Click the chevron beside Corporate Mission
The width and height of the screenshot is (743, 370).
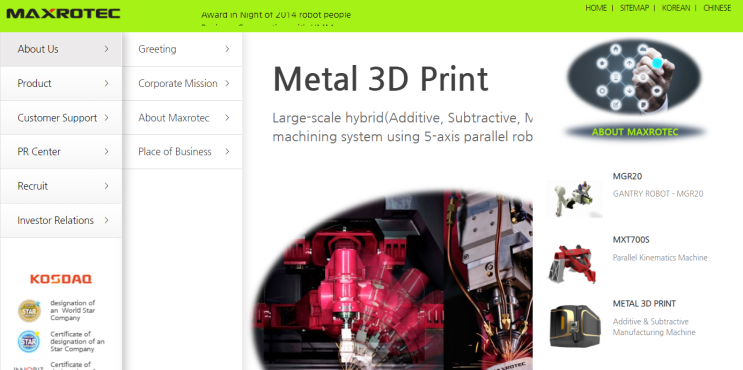coord(227,83)
